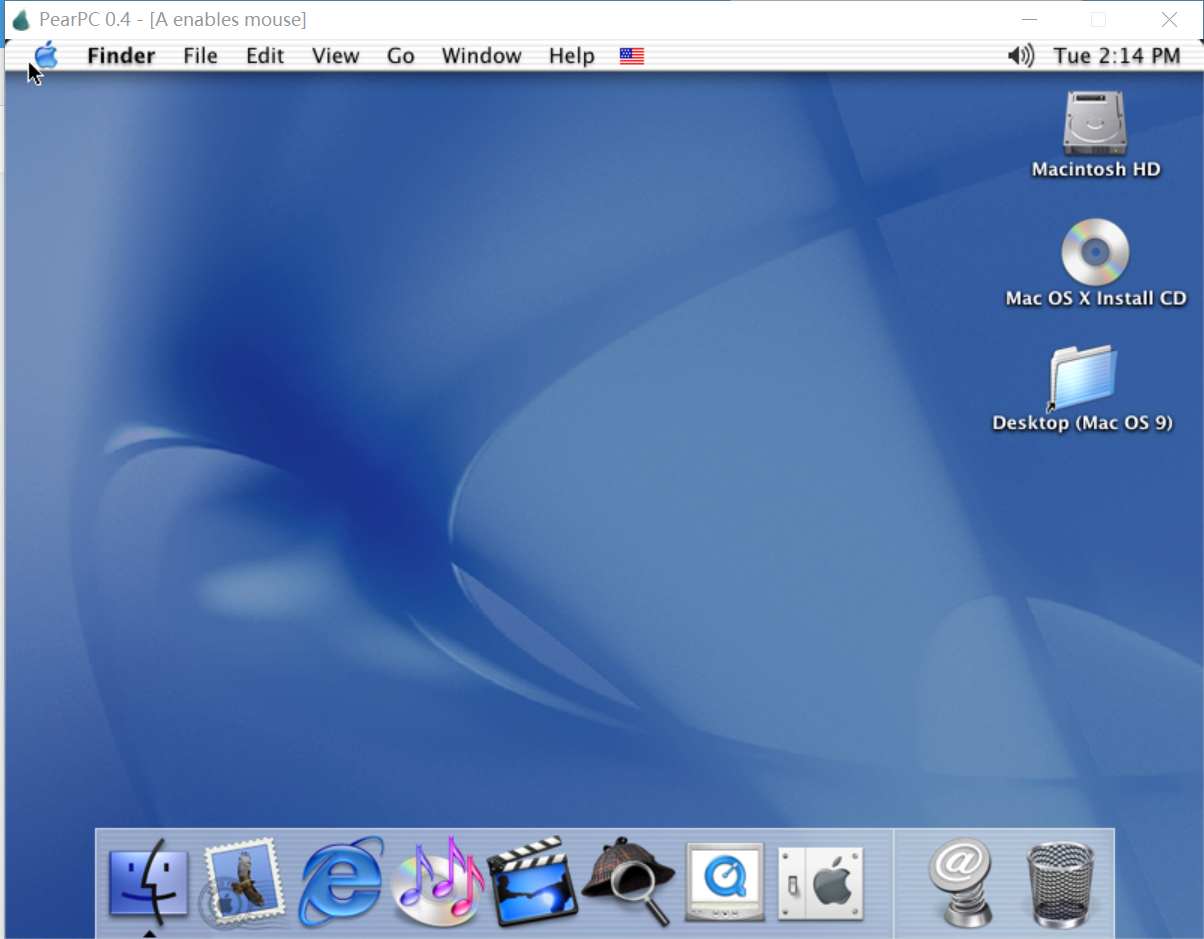
Task: Click the Finder icon in the Dock
Action: [x=148, y=881]
